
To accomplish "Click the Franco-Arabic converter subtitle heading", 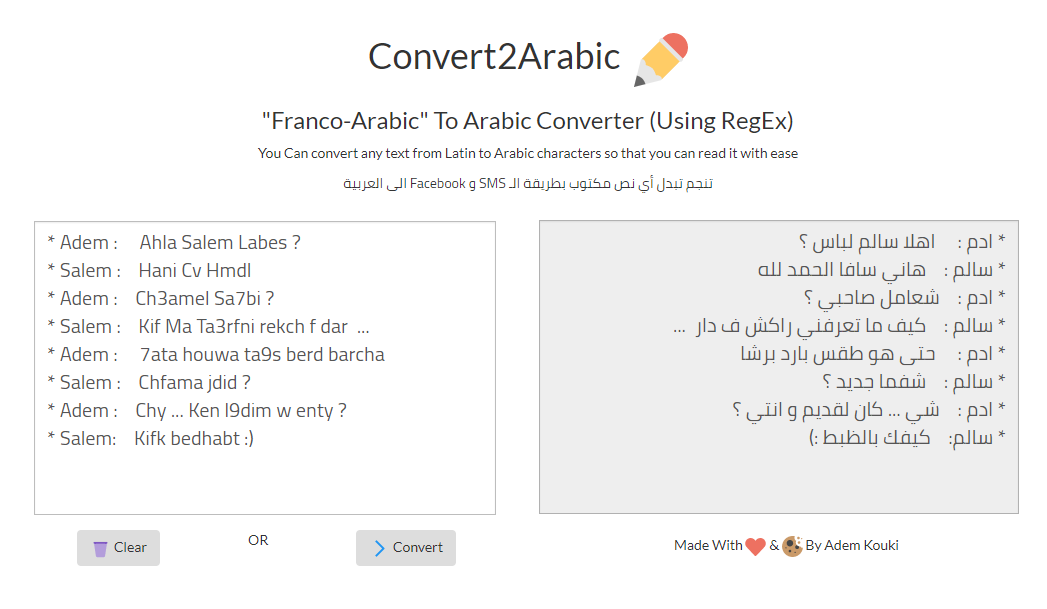I will coord(528,121).
